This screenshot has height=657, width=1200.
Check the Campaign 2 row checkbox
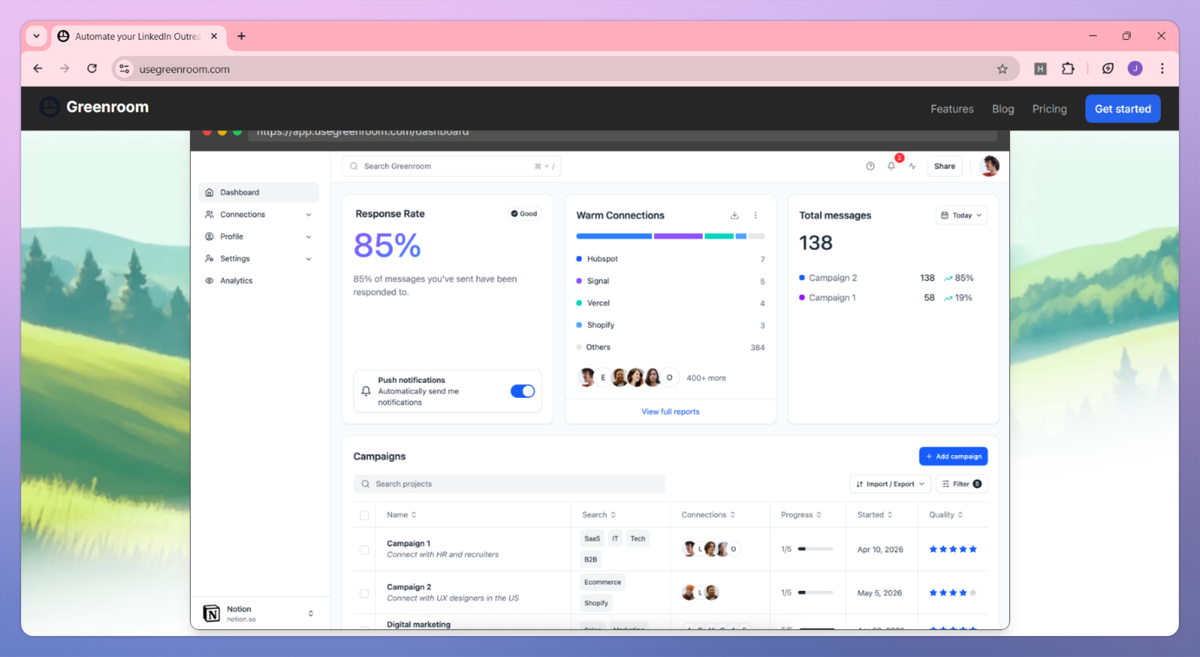tap(364, 593)
